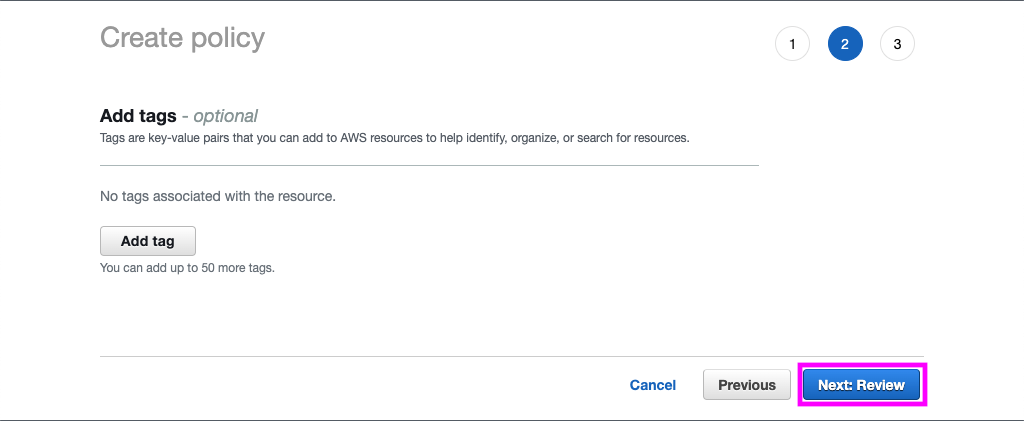This screenshot has width=1024, height=421.
Task: Click the word tags in the Add tags title
Action: click(157, 116)
